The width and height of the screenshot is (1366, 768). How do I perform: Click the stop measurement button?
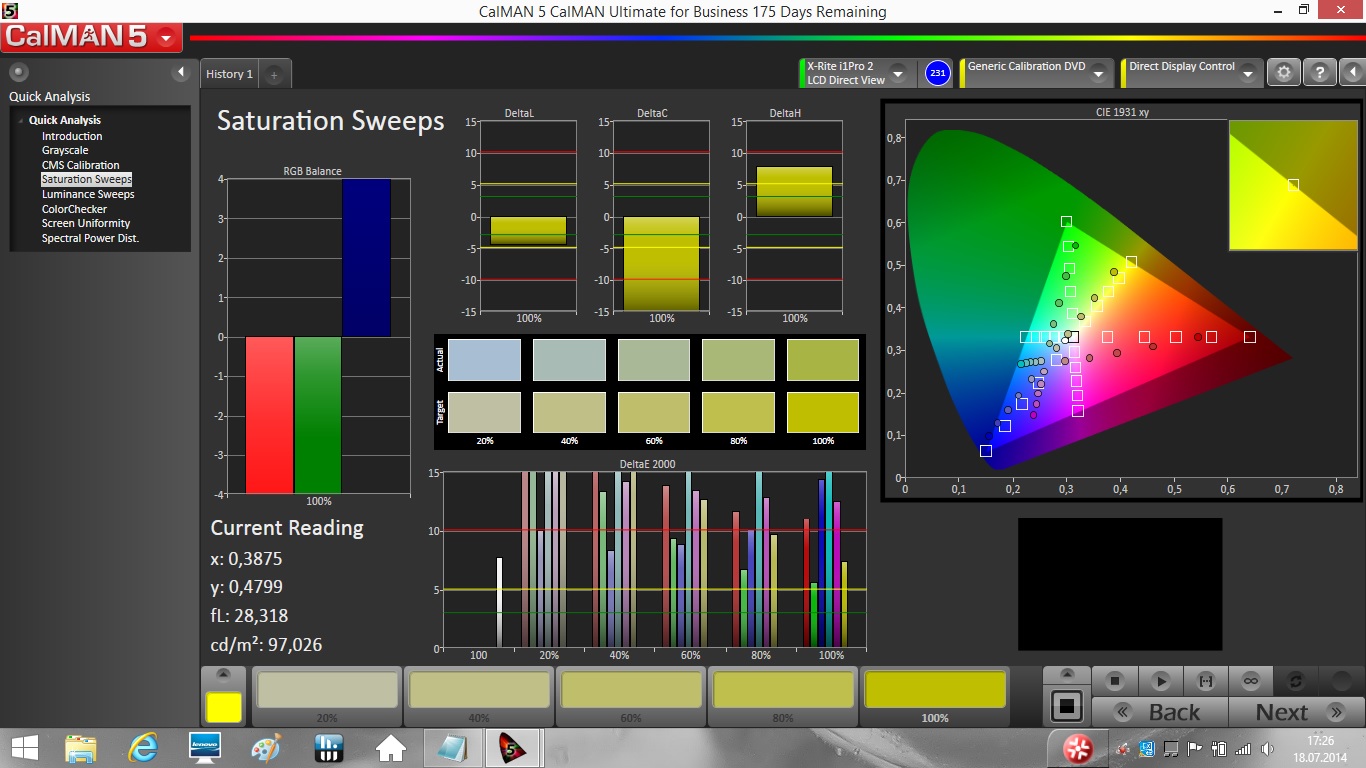click(x=1115, y=681)
